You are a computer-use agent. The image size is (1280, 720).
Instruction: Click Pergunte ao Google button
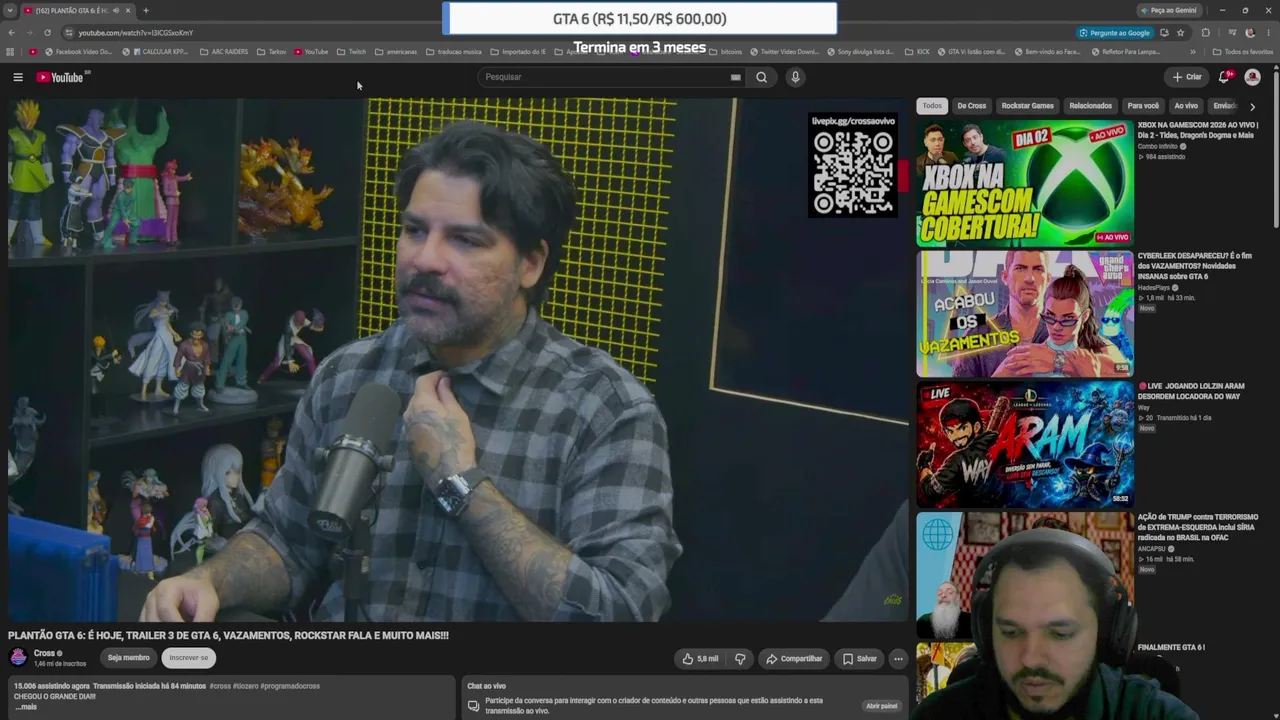pos(1114,32)
